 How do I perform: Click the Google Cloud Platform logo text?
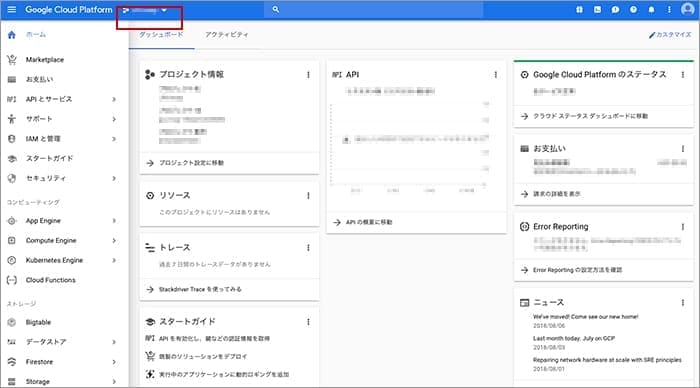[x=69, y=9]
